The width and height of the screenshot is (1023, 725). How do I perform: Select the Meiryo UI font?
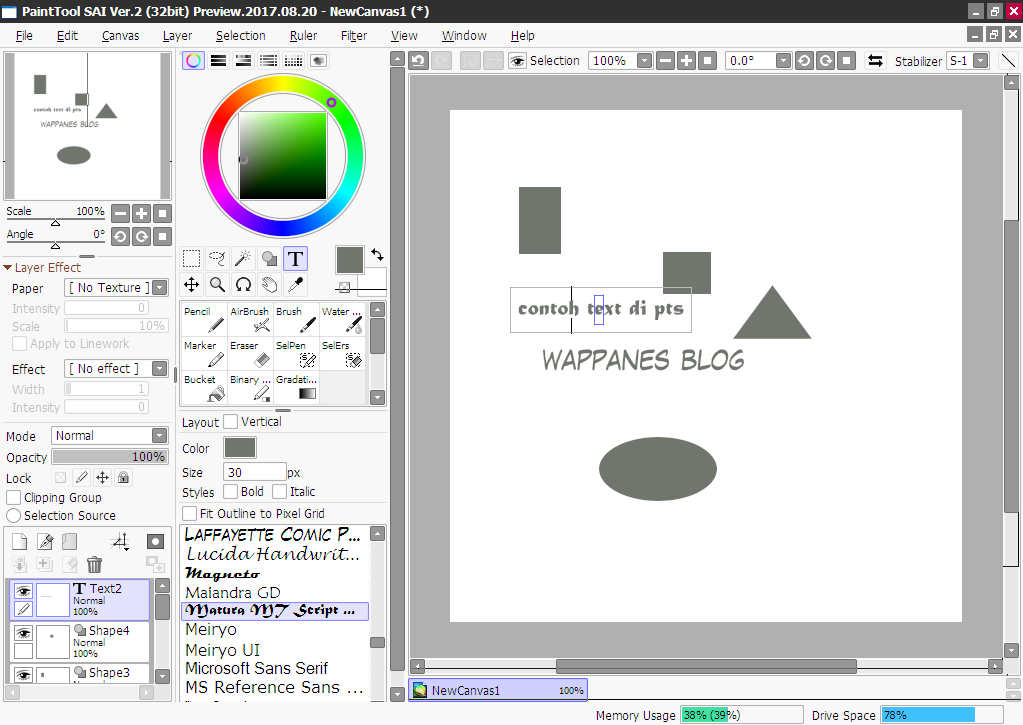coord(221,649)
